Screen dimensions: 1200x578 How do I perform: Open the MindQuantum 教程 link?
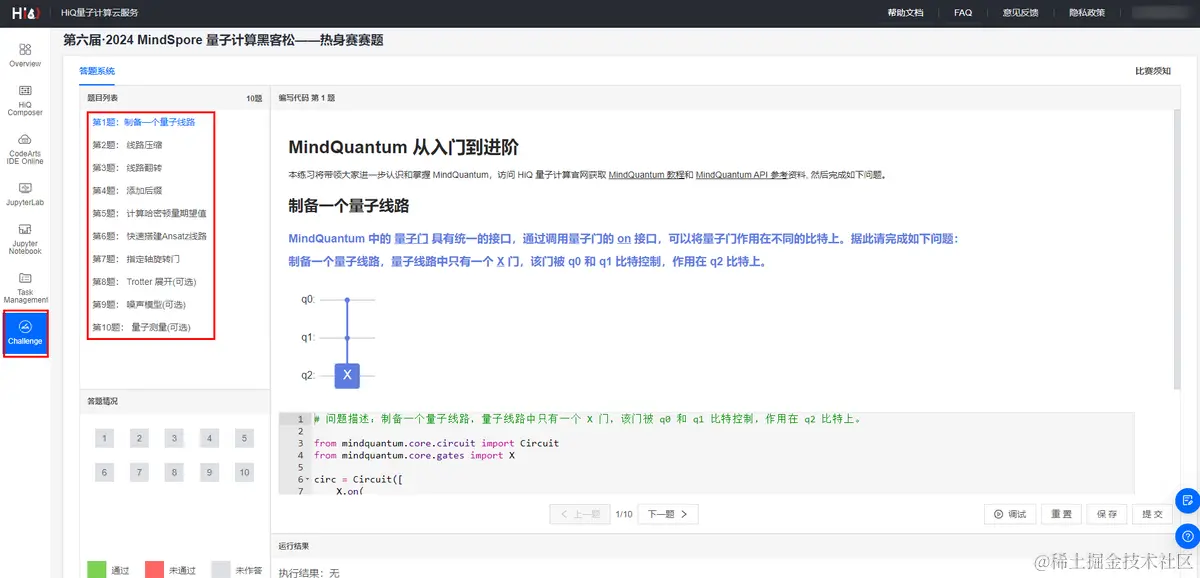click(645, 174)
